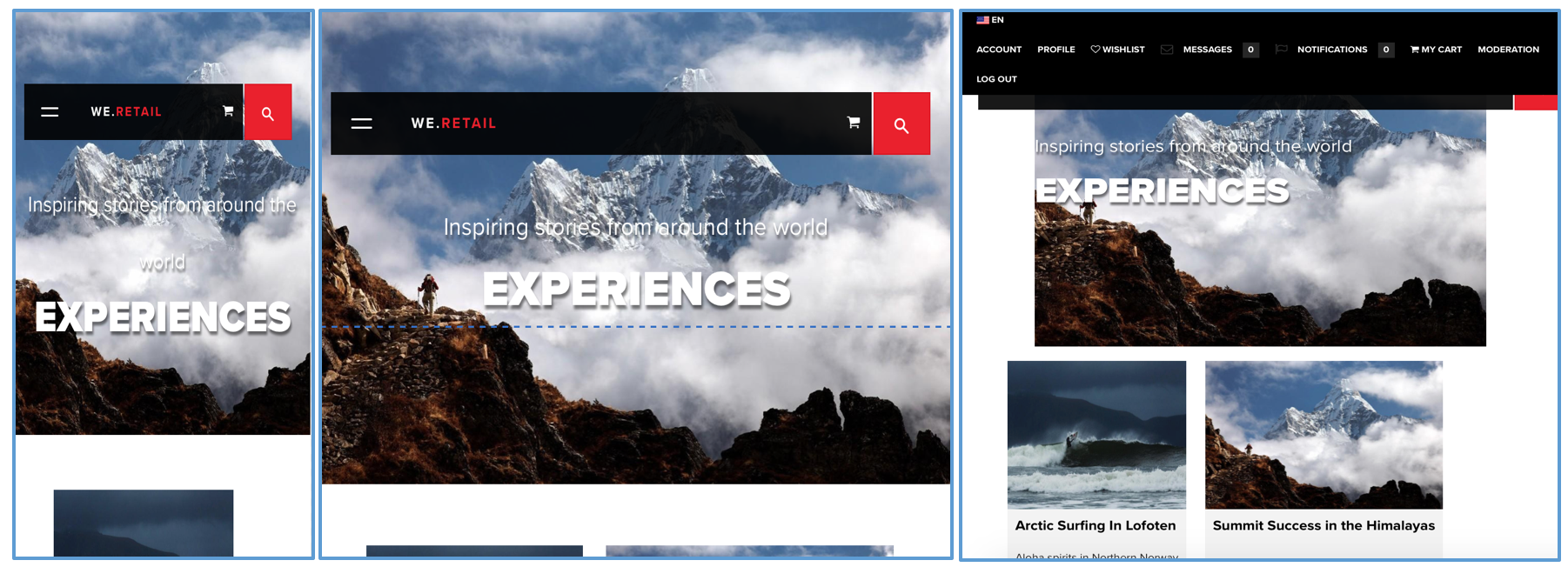Click the red search button in the tablet view
1568x567 pixels.
[901, 123]
